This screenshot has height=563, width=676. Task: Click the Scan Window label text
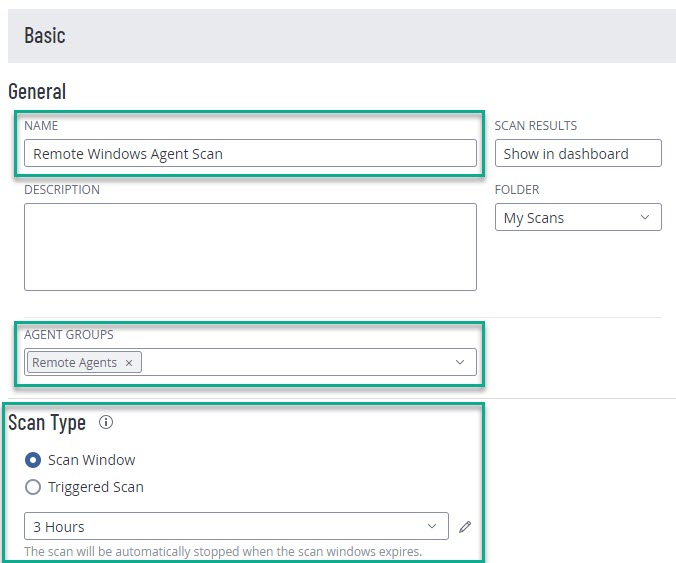coord(92,460)
